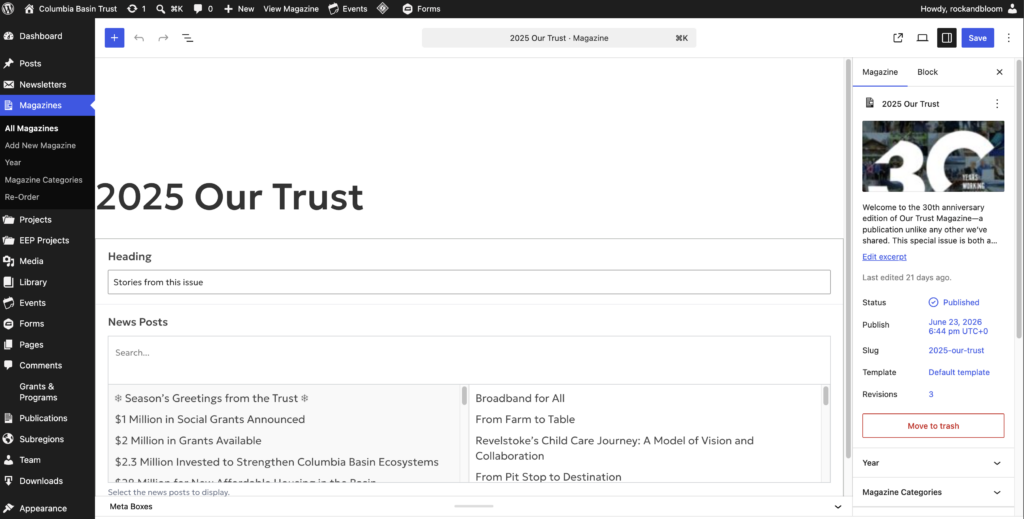
Task: Click the blue Save button
Action: point(978,38)
